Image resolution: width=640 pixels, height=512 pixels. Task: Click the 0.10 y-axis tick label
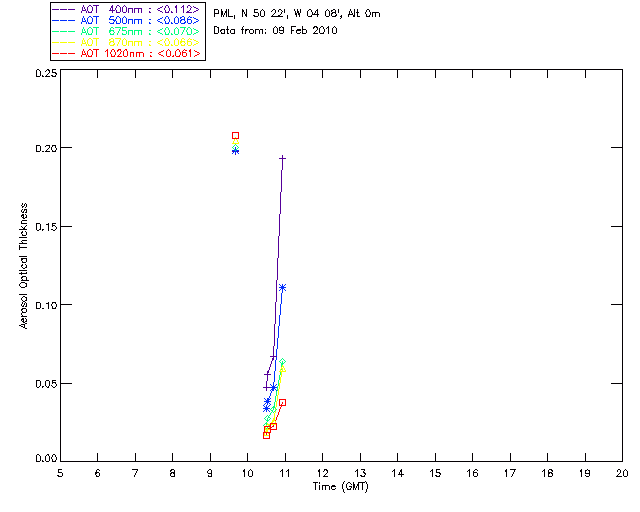46,305
